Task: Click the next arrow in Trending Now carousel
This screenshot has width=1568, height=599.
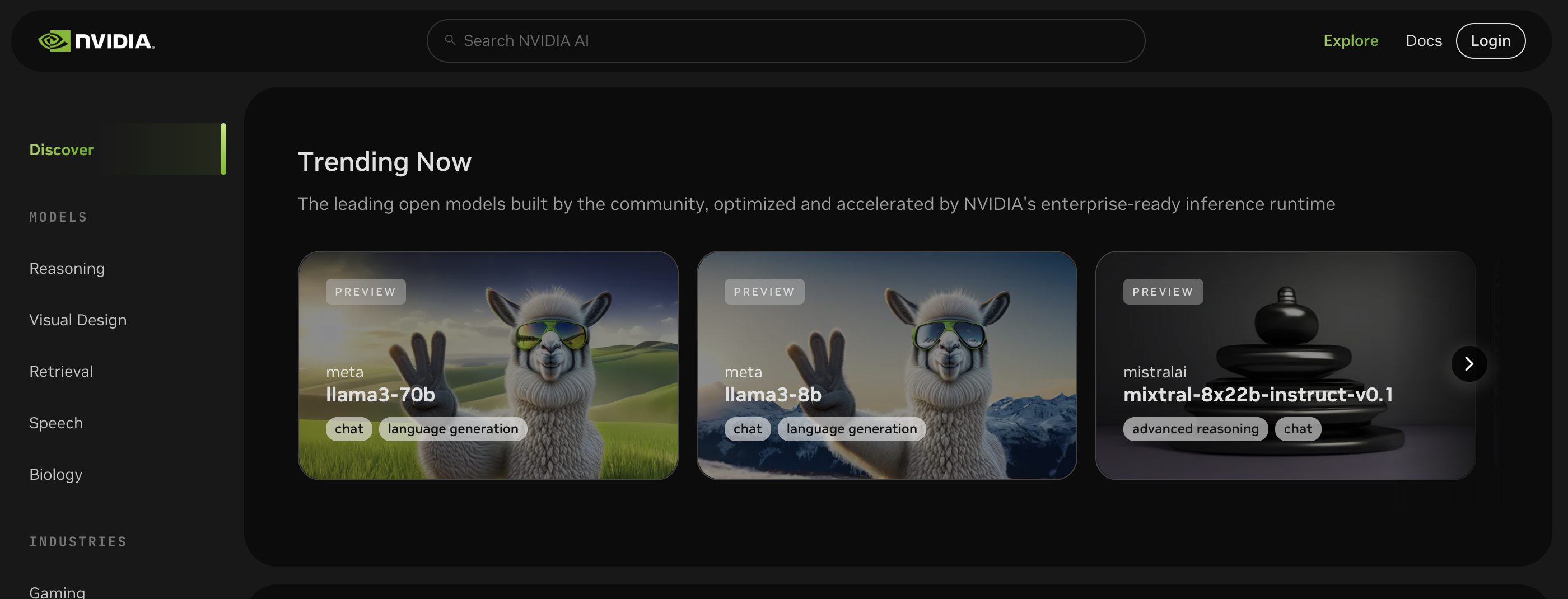Action: point(1469,364)
